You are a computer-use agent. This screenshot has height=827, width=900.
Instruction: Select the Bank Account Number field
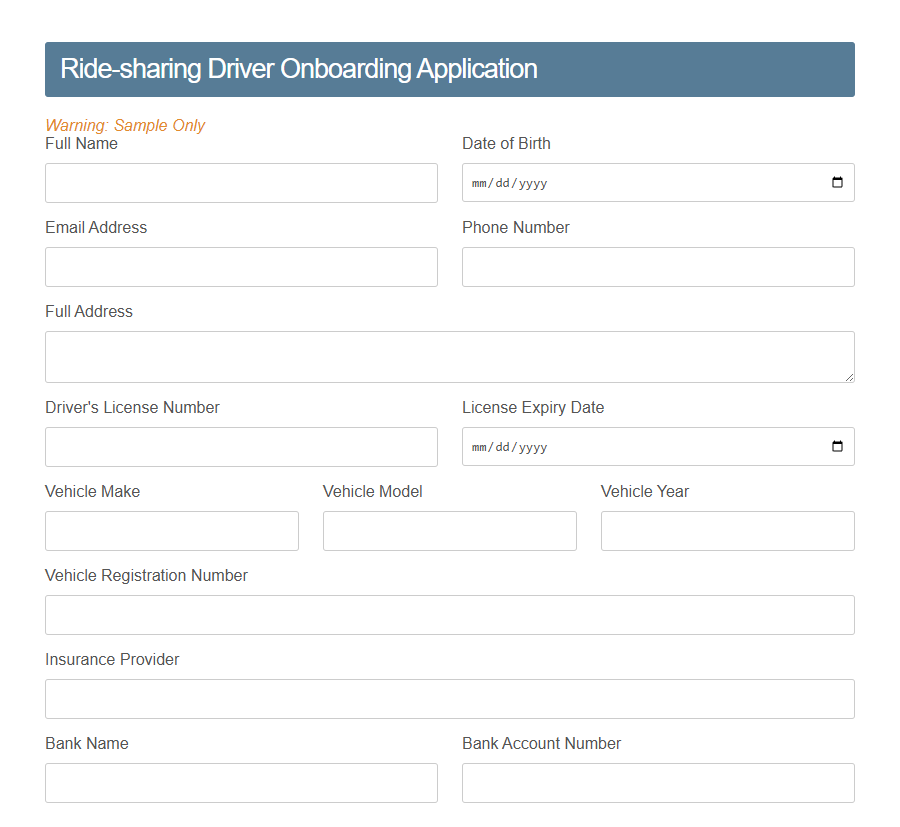(657, 783)
